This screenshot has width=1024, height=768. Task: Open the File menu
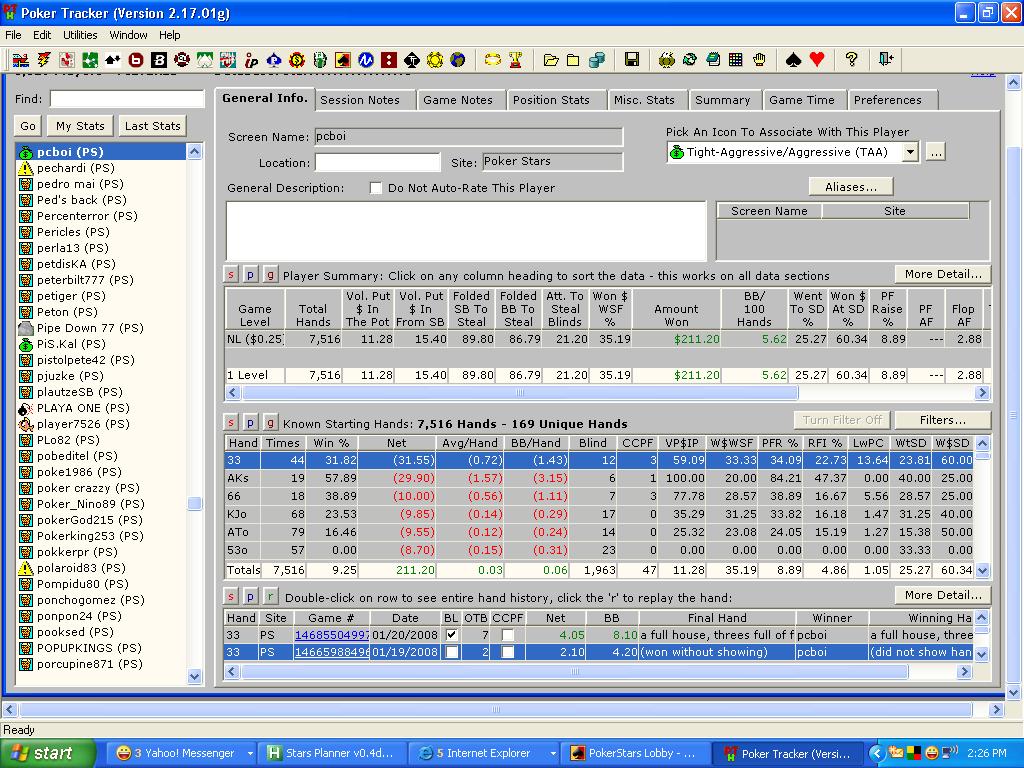coord(13,35)
